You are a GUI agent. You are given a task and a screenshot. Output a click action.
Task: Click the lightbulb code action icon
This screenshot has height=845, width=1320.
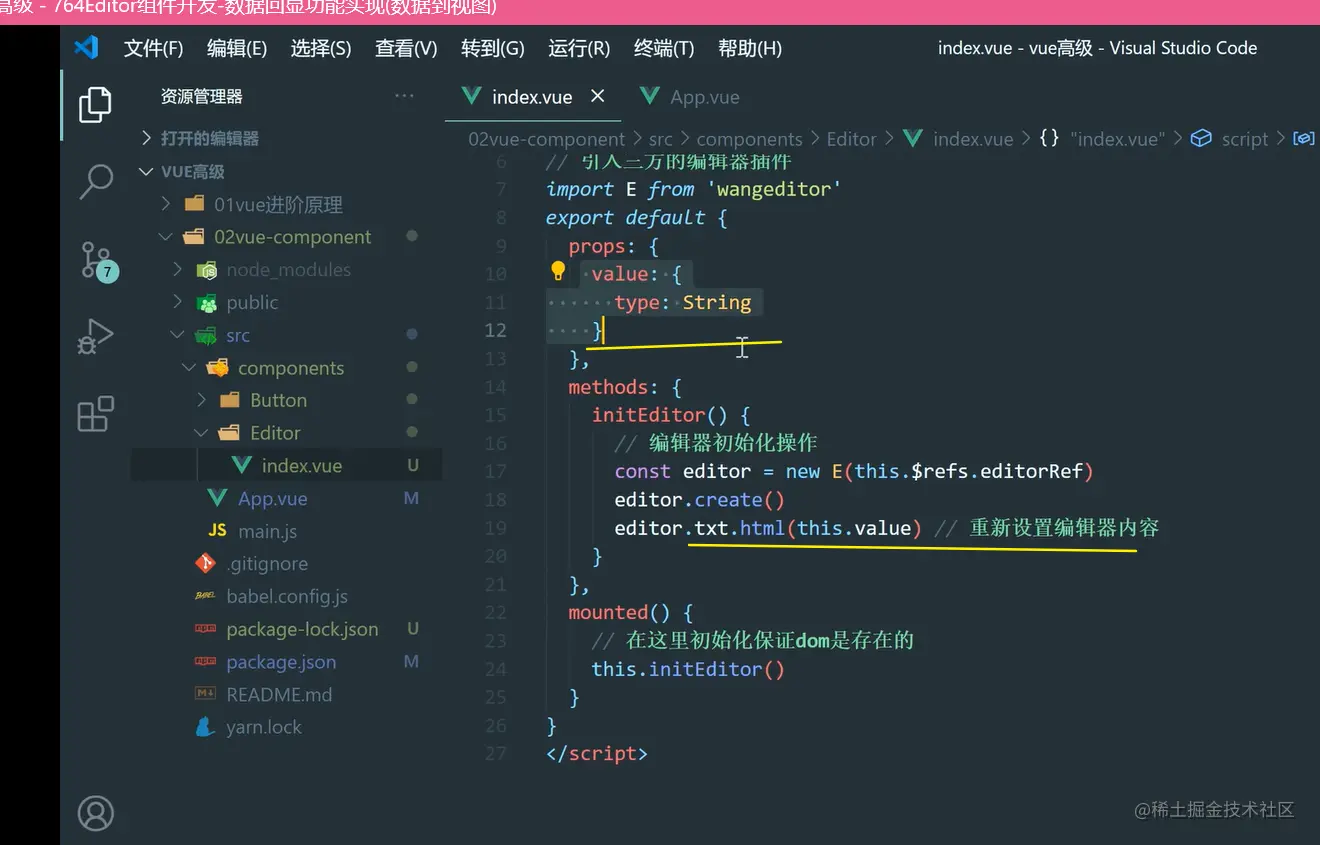point(559,270)
